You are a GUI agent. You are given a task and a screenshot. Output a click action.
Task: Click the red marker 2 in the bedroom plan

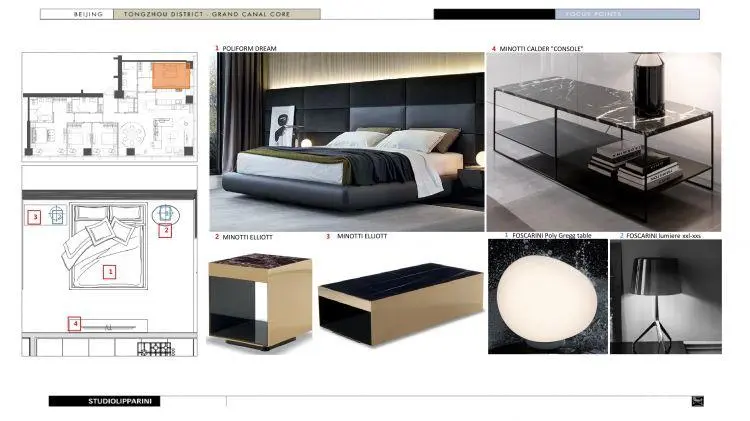166,230
